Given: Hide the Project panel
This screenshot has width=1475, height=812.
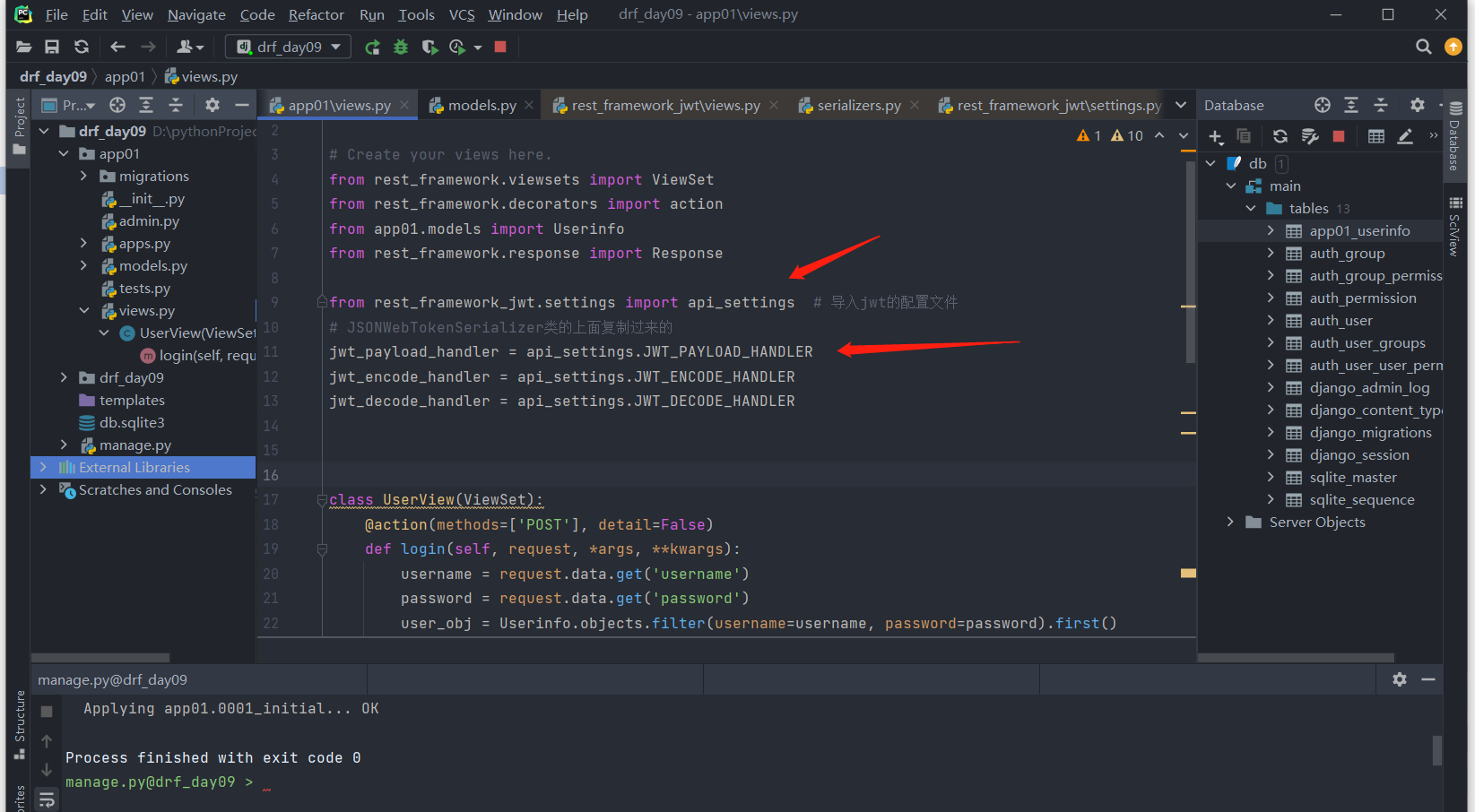Looking at the screenshot, I should [241, 105].
